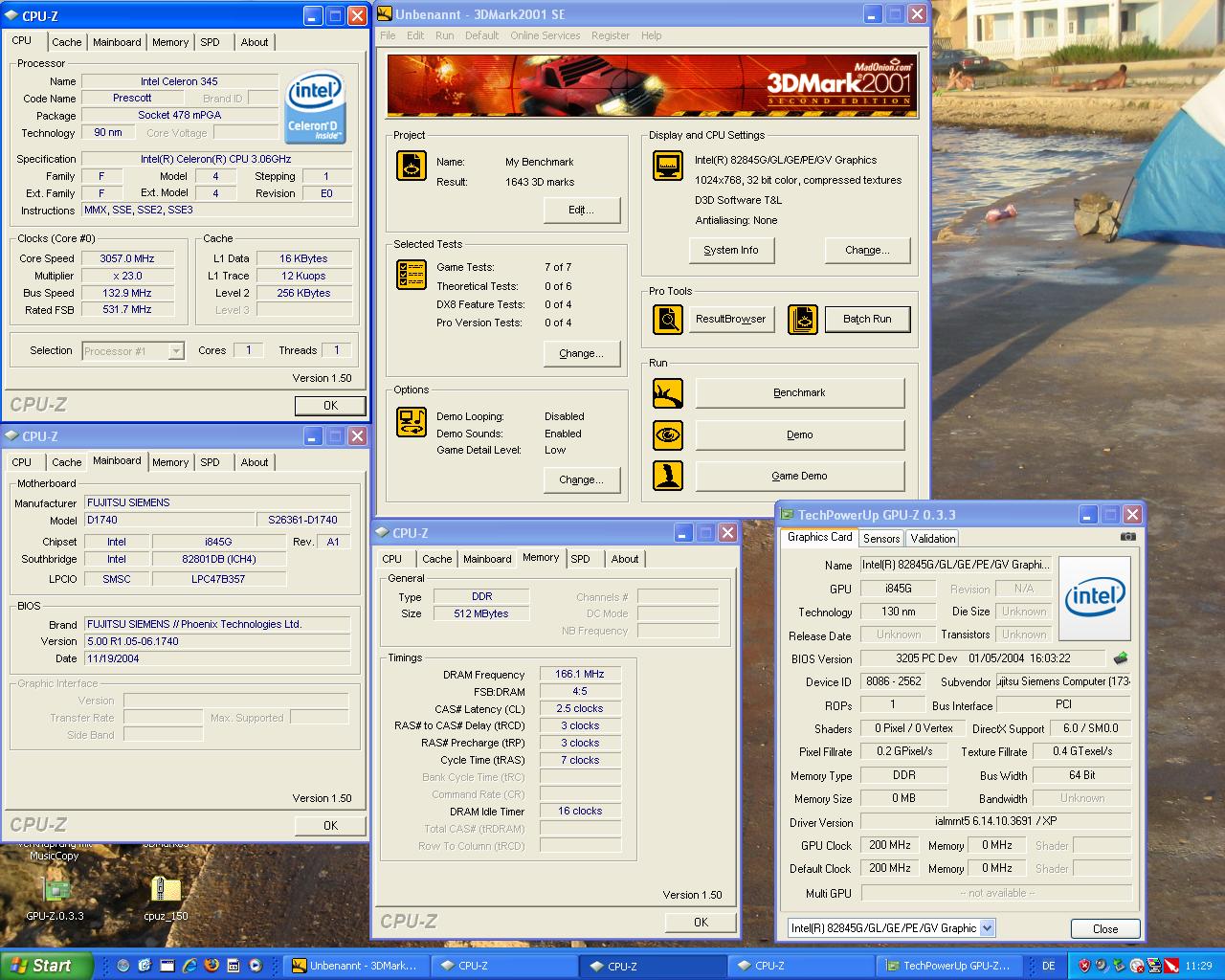
Task: Switch to the Validation tab in GPU-Z
Action: [x=933, y=539]
